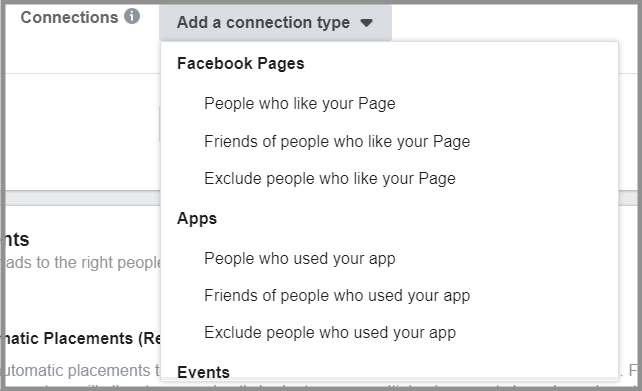Click the Apps section header
Image resolution: width=642 pixels, height=391 pixels.
coord(197,219)
